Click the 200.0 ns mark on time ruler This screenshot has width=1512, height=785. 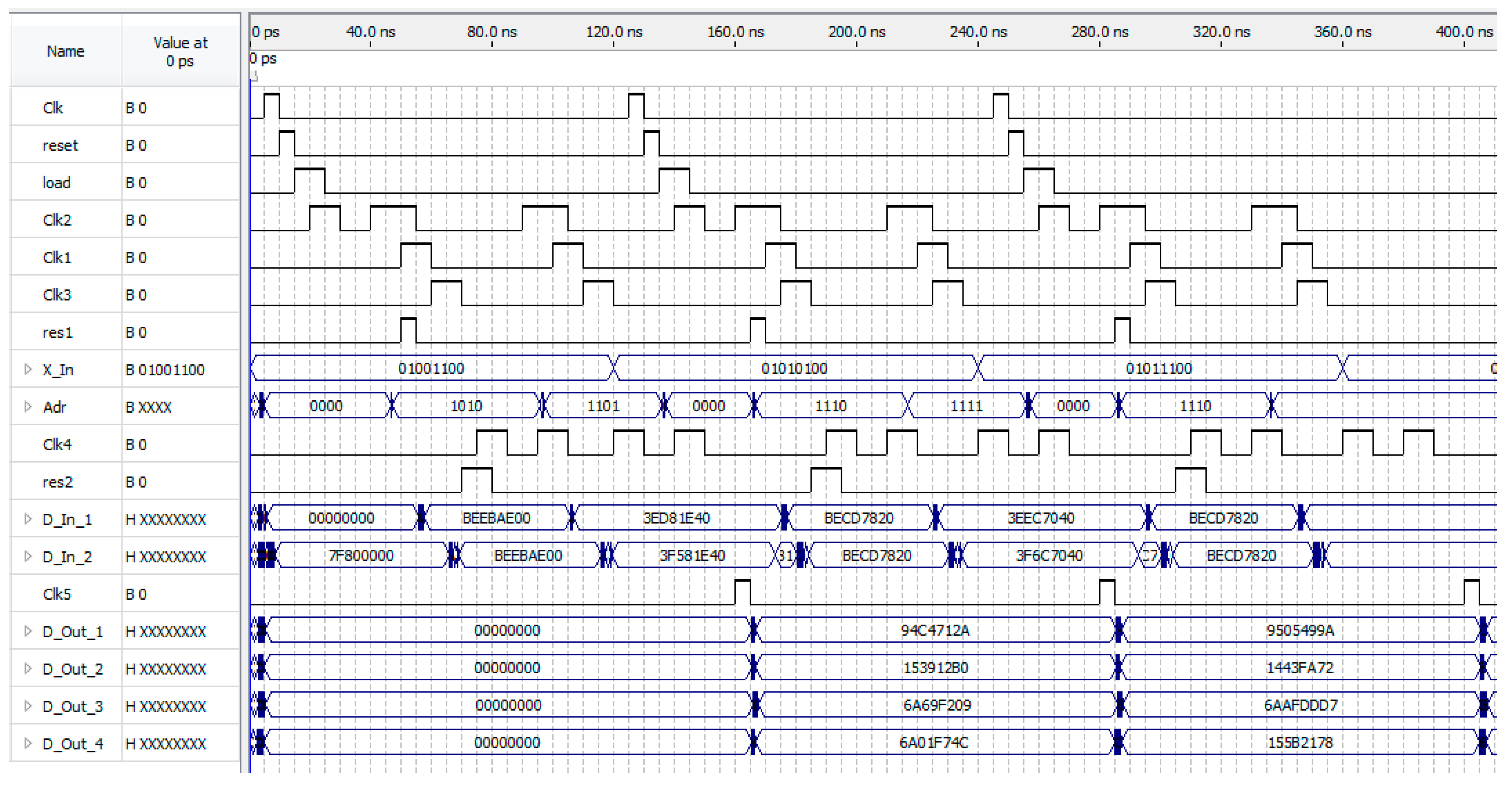click(x=856, y=32)
